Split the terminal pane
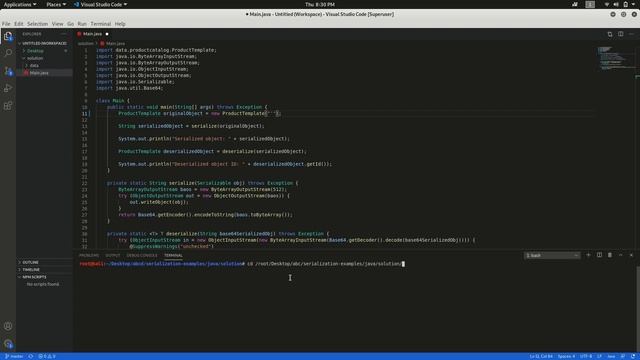 click(x=599, y=255)
